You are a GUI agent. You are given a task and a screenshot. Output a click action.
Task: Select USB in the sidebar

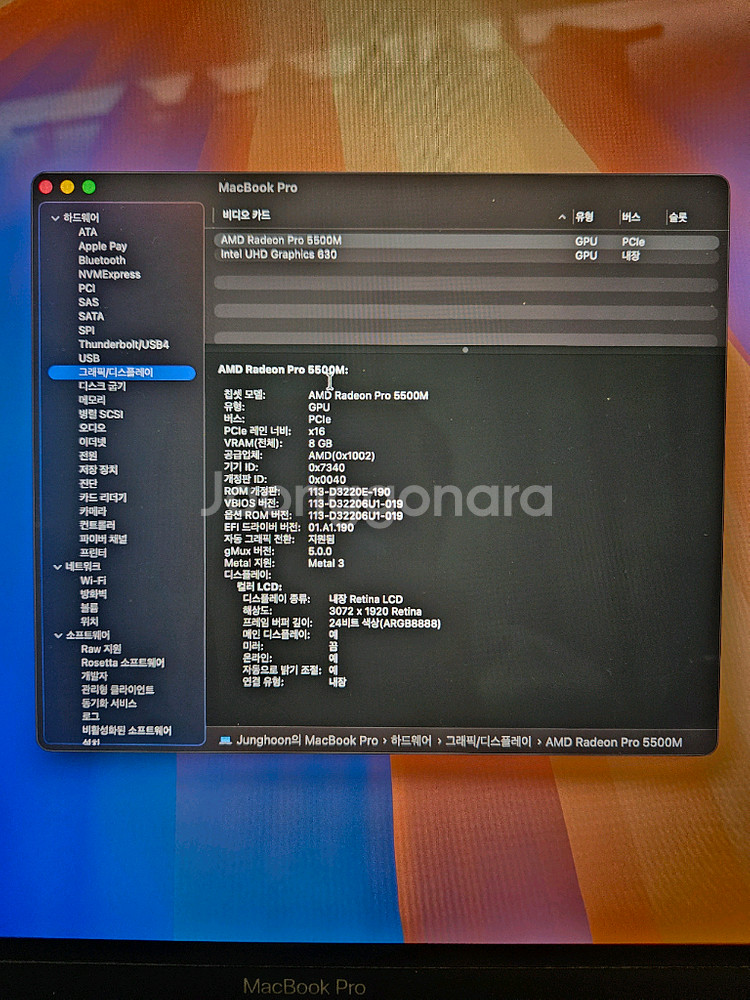[x=89, y=358]
